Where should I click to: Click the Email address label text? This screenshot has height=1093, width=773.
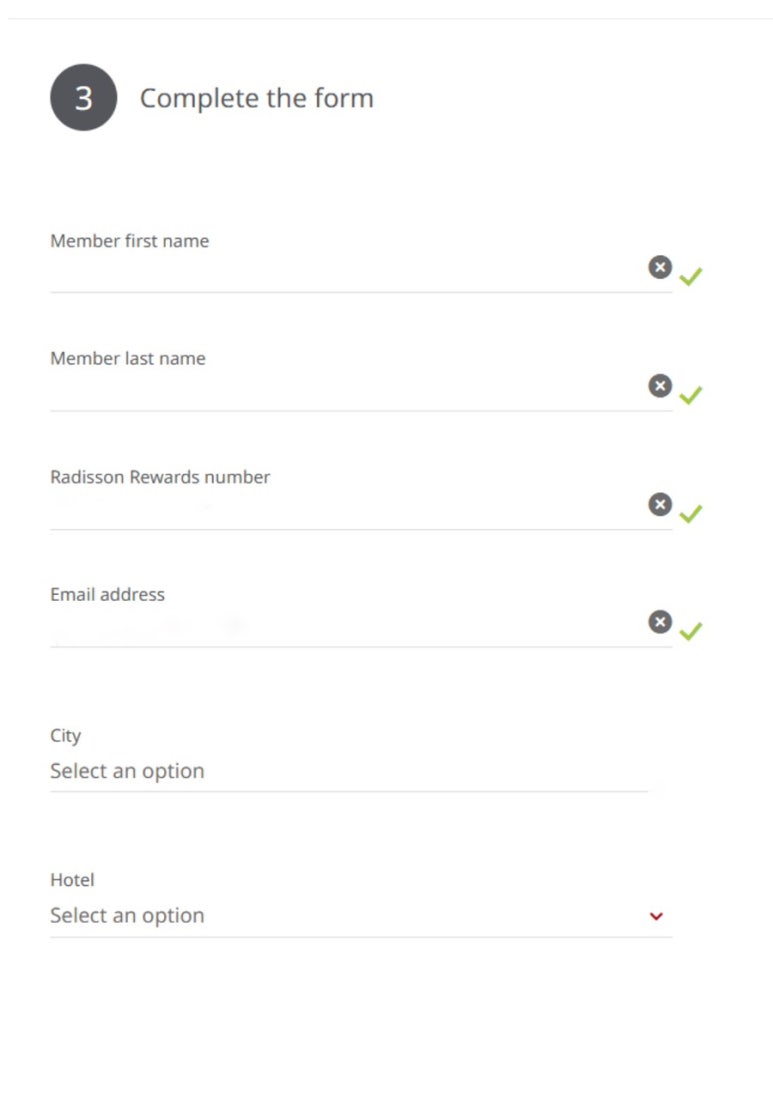click(x=107, y=595)
